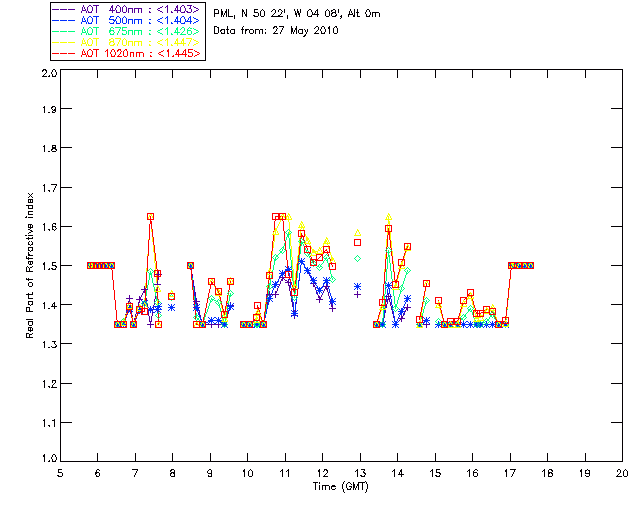Click the green dashed line legend key
The image size is (640, 512).
64,31
